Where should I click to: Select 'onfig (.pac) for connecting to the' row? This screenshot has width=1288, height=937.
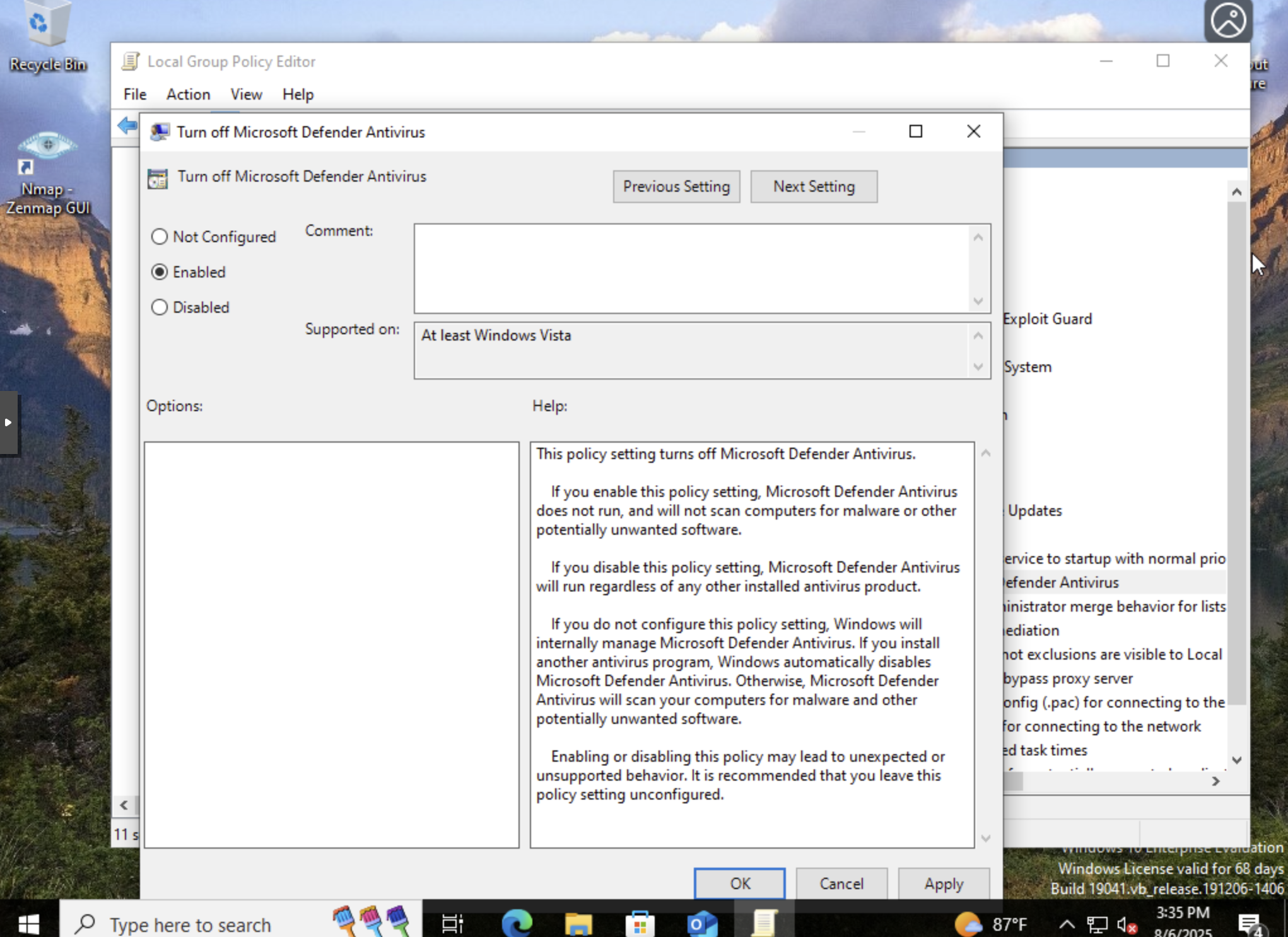(1115, 702)
